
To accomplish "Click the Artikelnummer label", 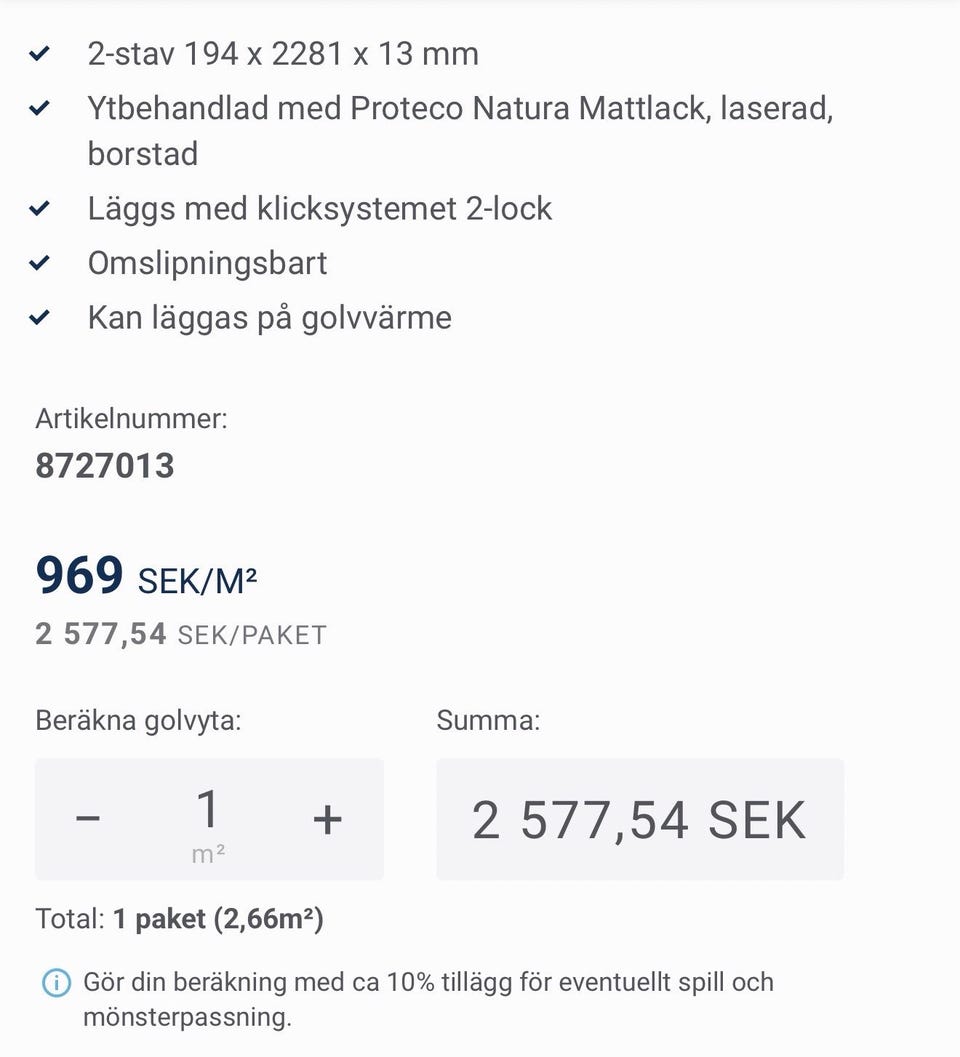I will [131, 419].
